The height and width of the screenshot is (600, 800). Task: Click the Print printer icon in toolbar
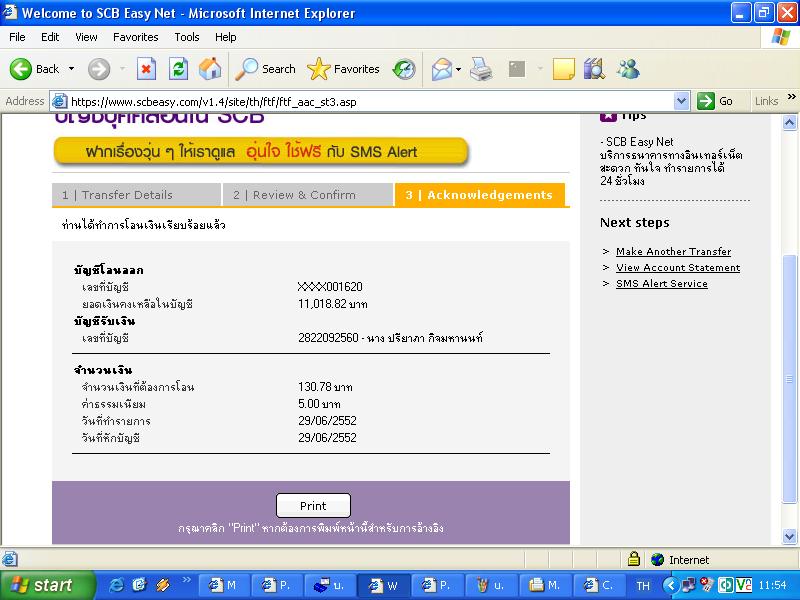pyautogui.click(x=481, y=69)
